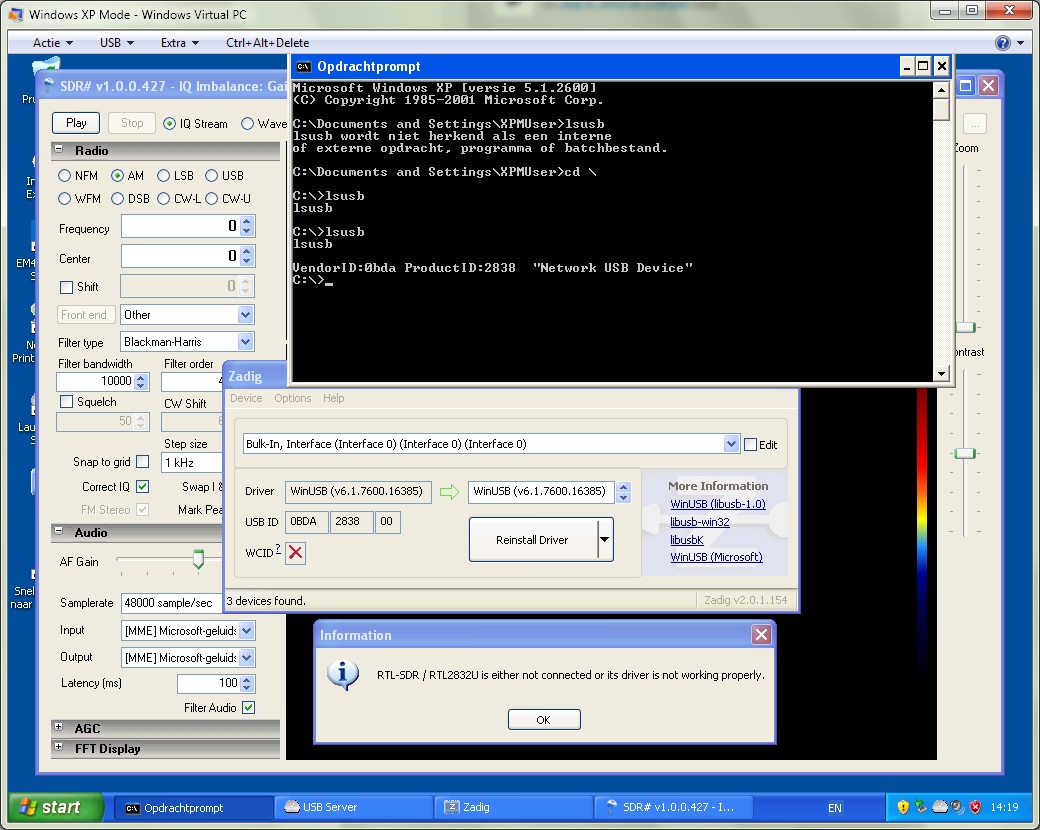Select the AM radio mode
The width and height of the screenshot is (1040, 830).
click(x=117, y=176)
